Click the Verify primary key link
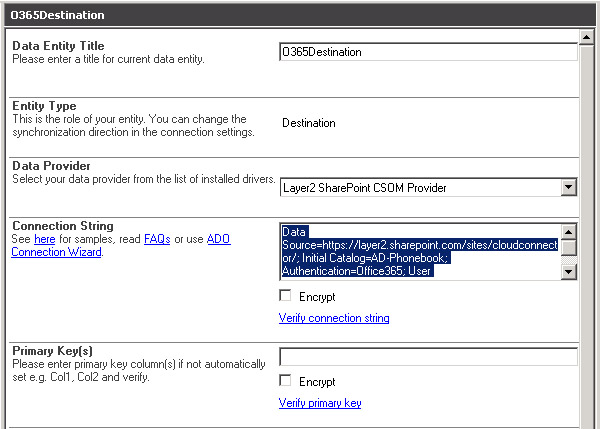The width and height of the screenshot is (600, 429). [320, 403]
